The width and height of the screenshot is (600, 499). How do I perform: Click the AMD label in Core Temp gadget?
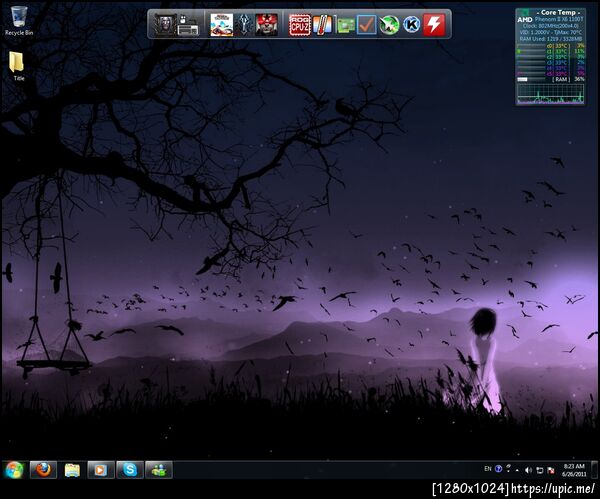pyautogui.click(x=525, y=19)
